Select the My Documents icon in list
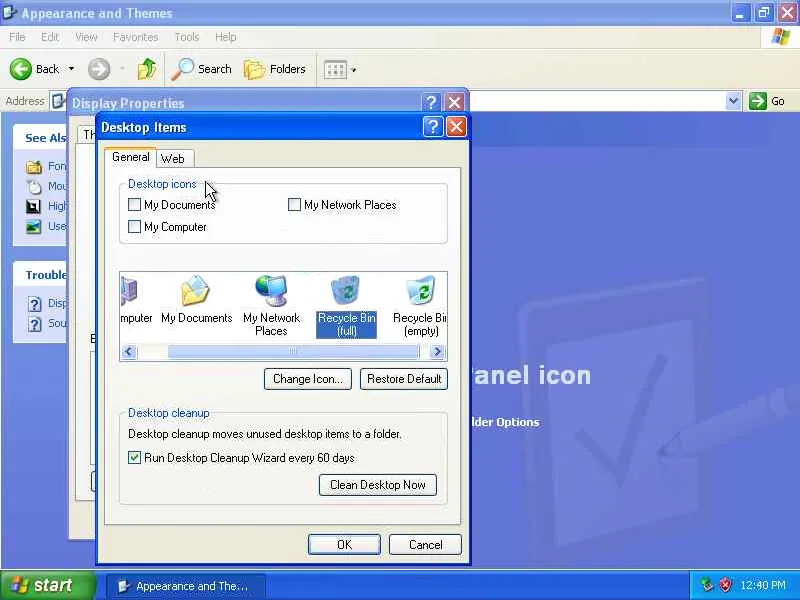 point(196,299)
